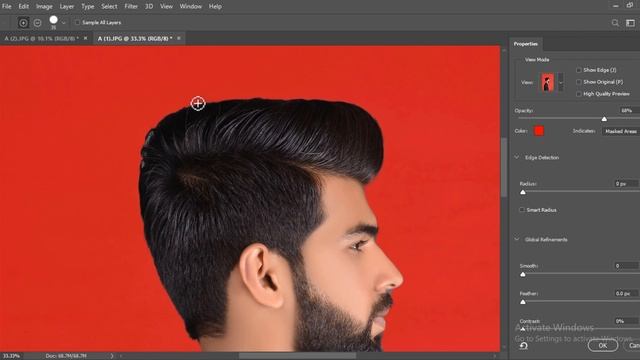Click the horizontal scrollbar of the canvas
The image size is (640, 360).
point(297,356)
